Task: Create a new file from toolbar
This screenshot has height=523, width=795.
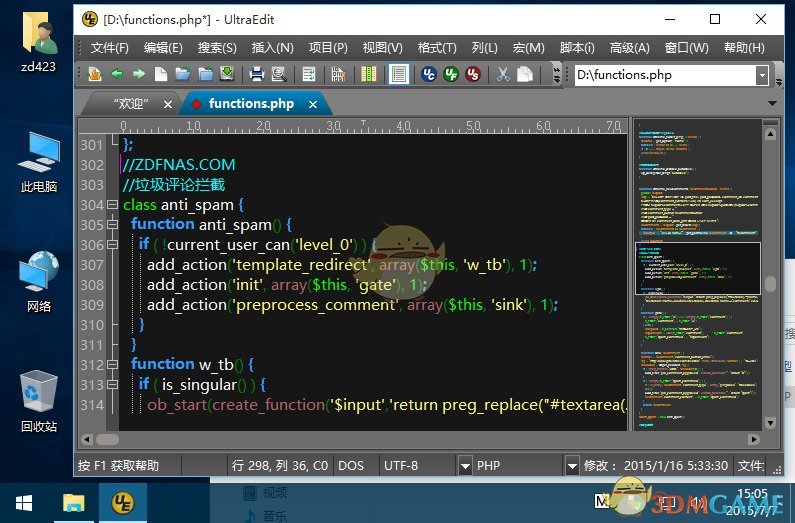Action: (x=161, y=74)
